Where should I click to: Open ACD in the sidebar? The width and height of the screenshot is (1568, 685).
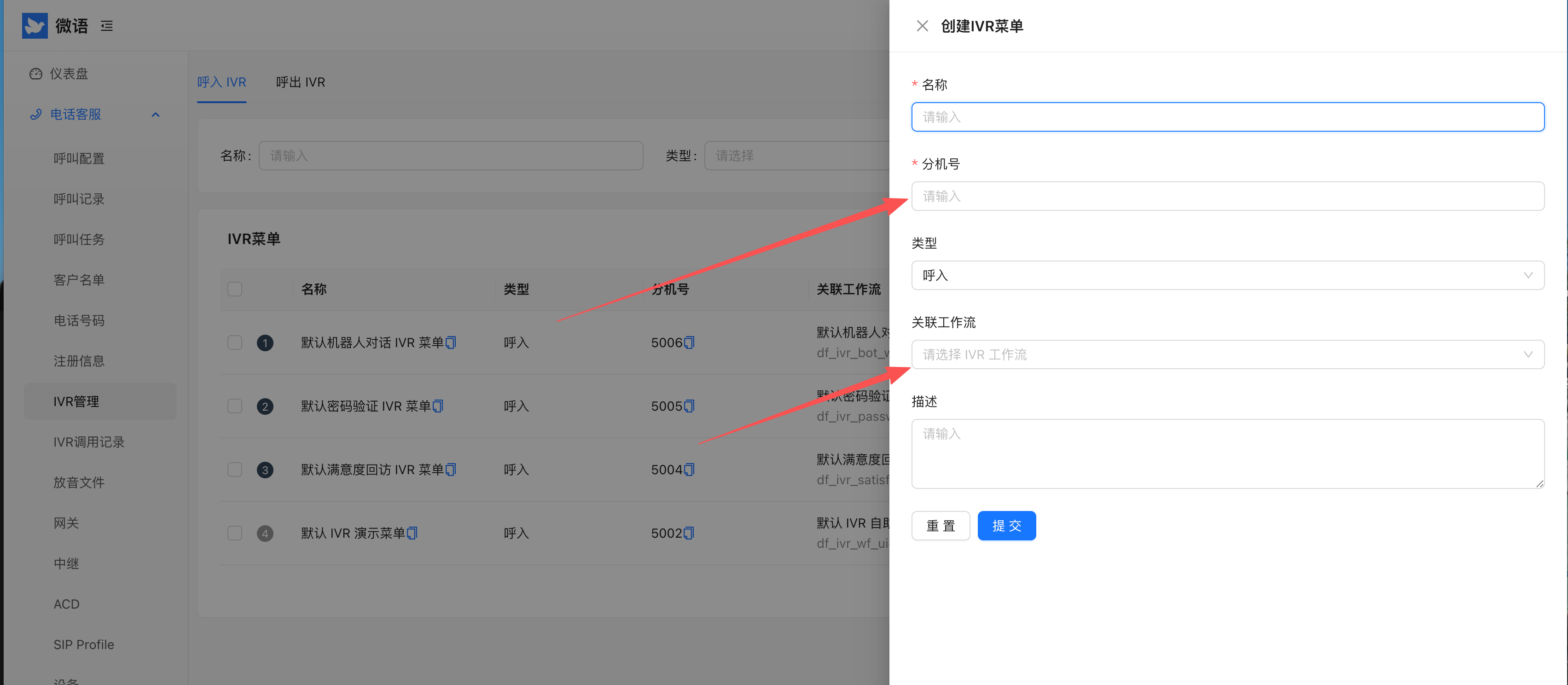coord(66,604)
